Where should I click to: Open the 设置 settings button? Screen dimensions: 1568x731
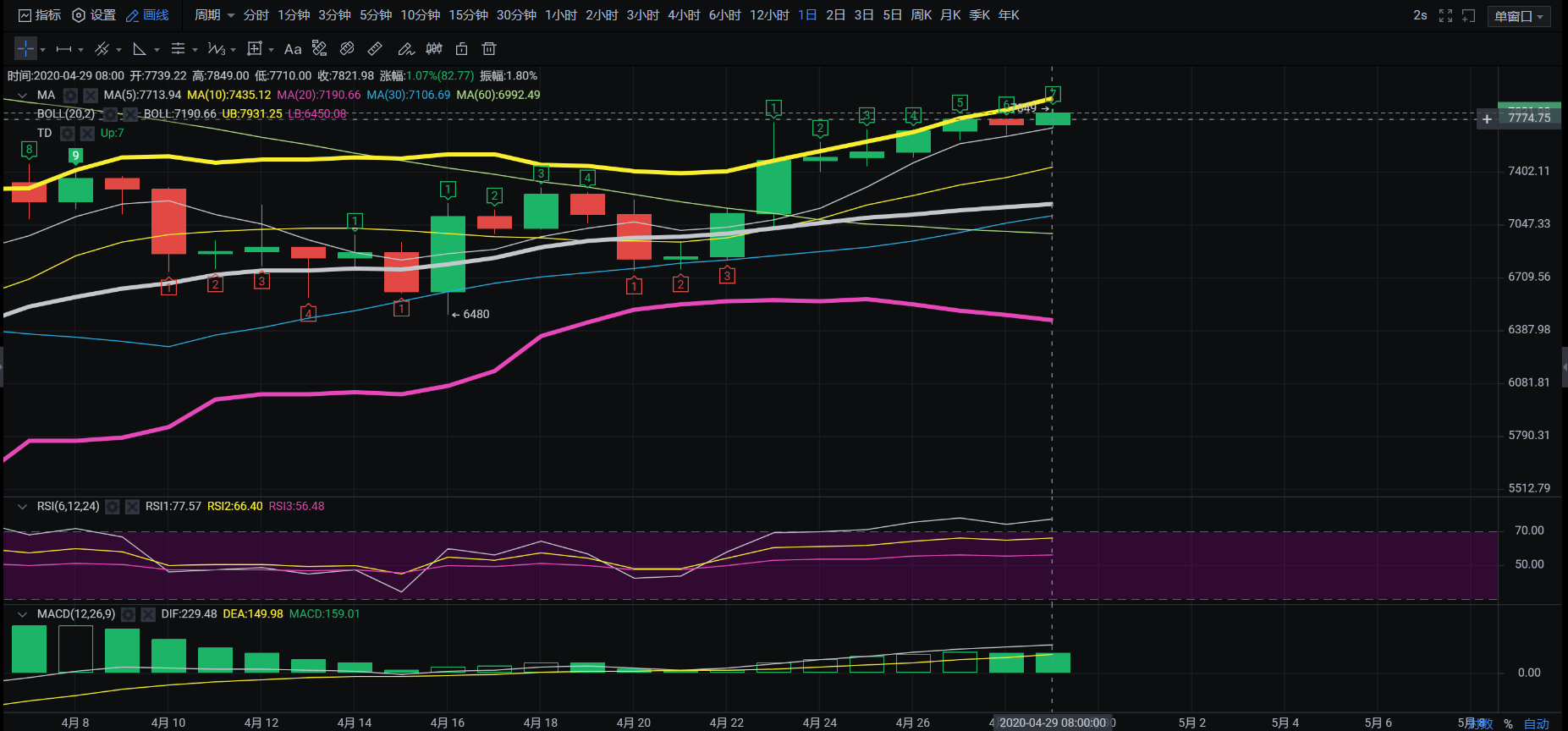(x=94, y=15)
